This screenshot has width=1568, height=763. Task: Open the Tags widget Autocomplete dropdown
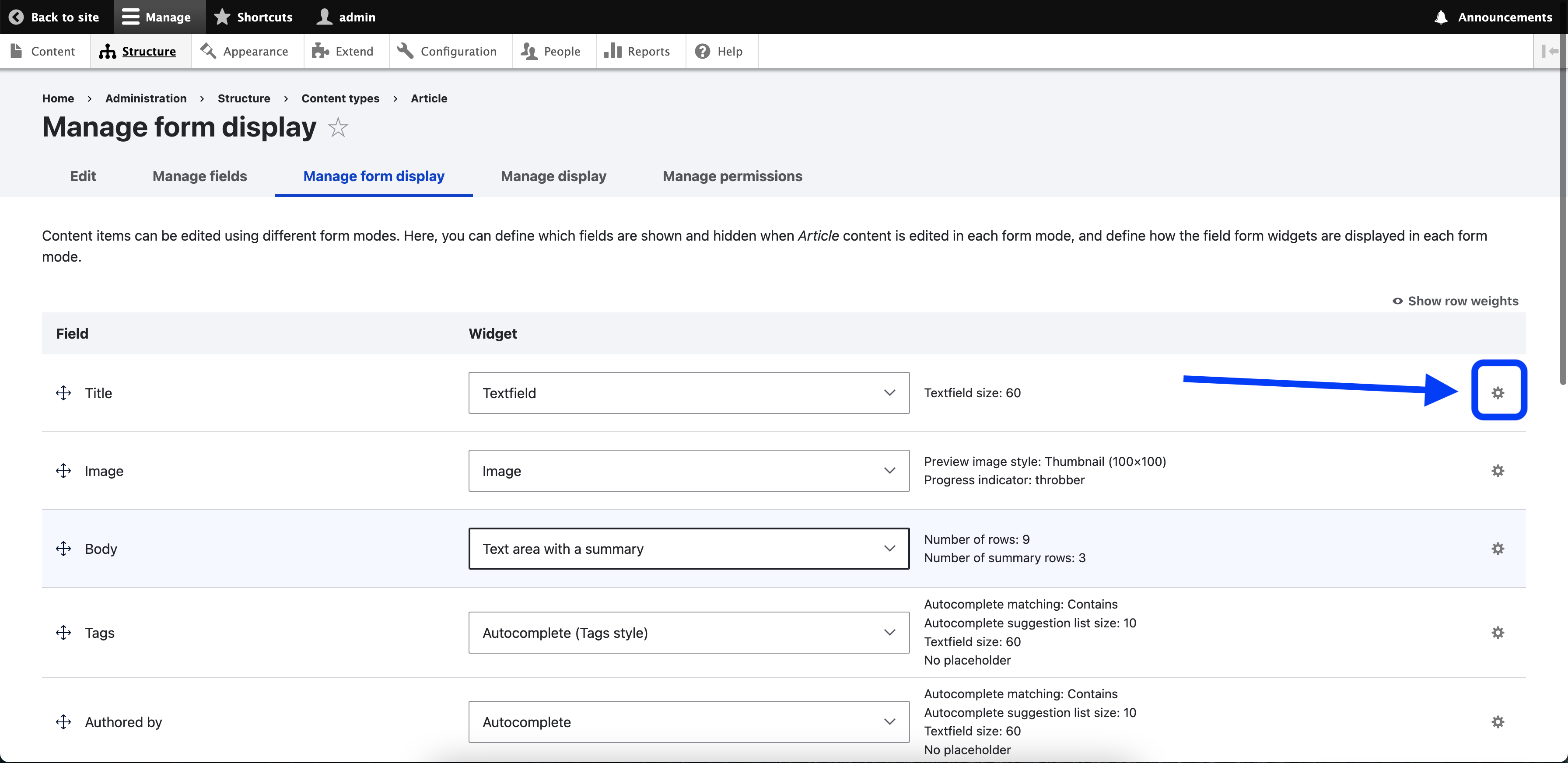(x=689, y=632)
